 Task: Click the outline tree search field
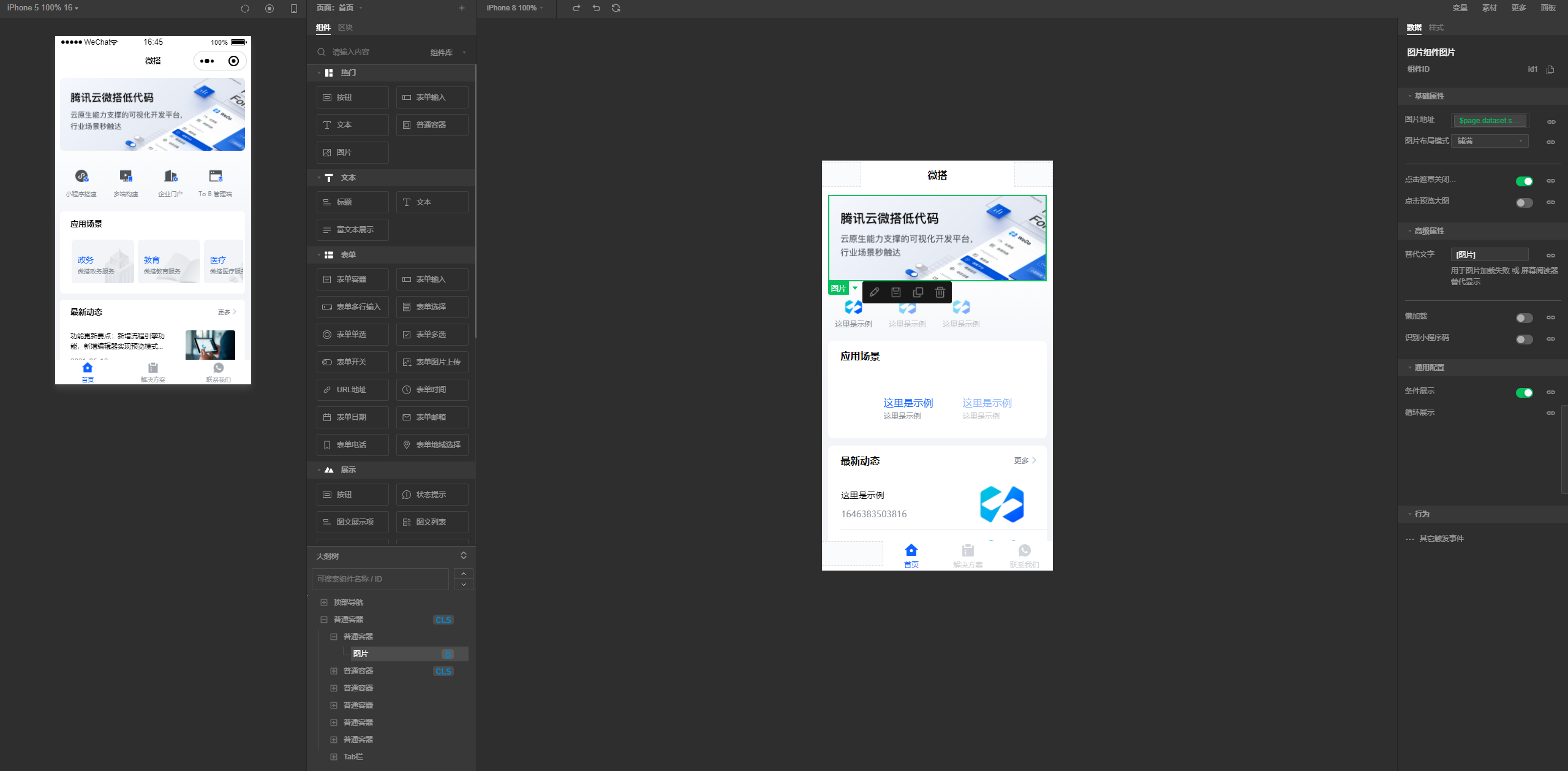(380, 579)
